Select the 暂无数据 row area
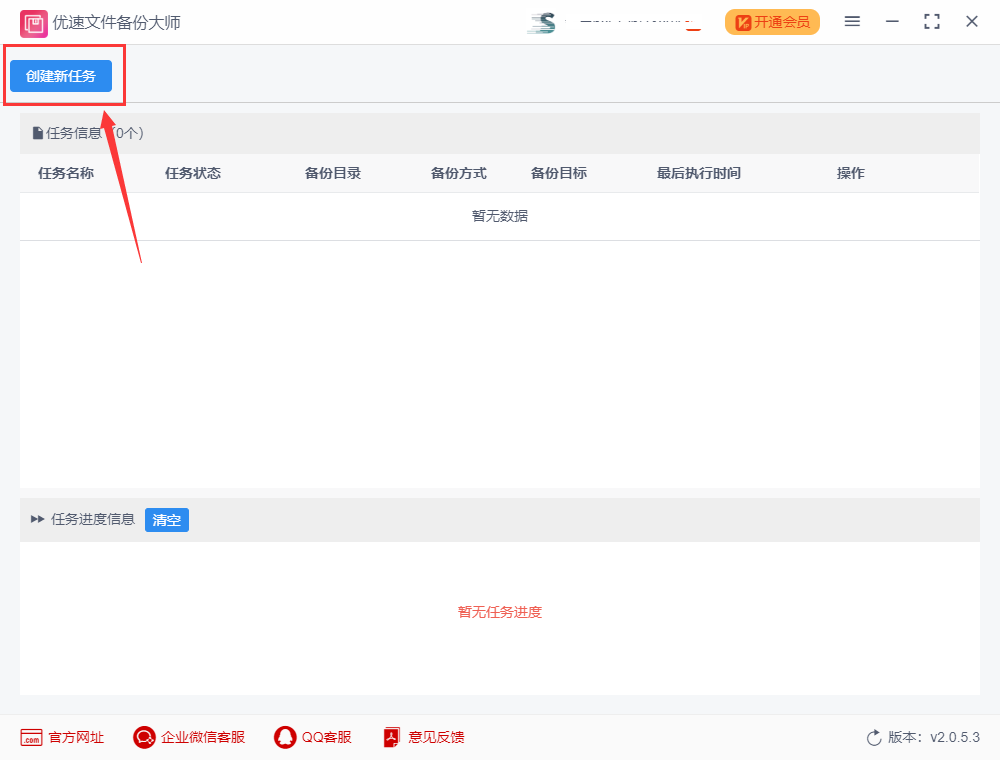The height and width of the screenshot is (760, 1000). (498, 215)
